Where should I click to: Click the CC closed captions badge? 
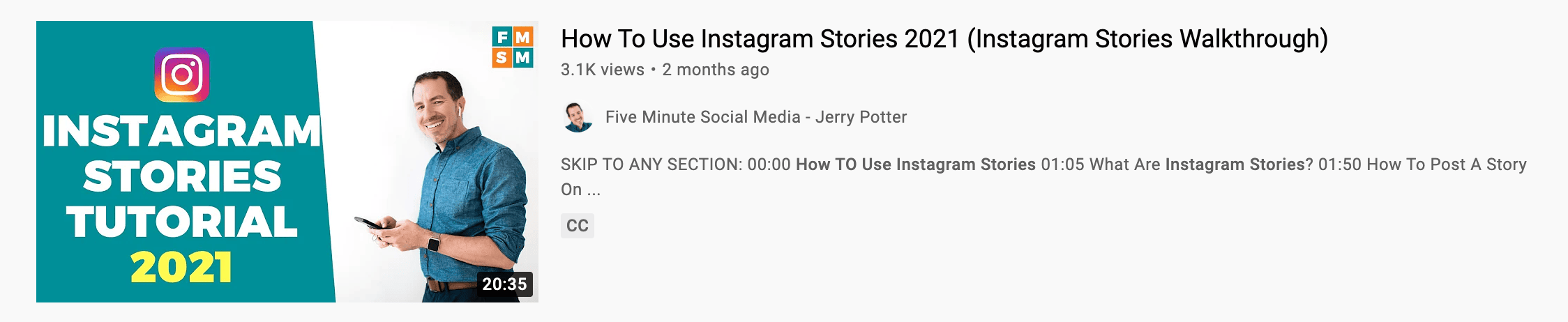(x=578, y=226)
